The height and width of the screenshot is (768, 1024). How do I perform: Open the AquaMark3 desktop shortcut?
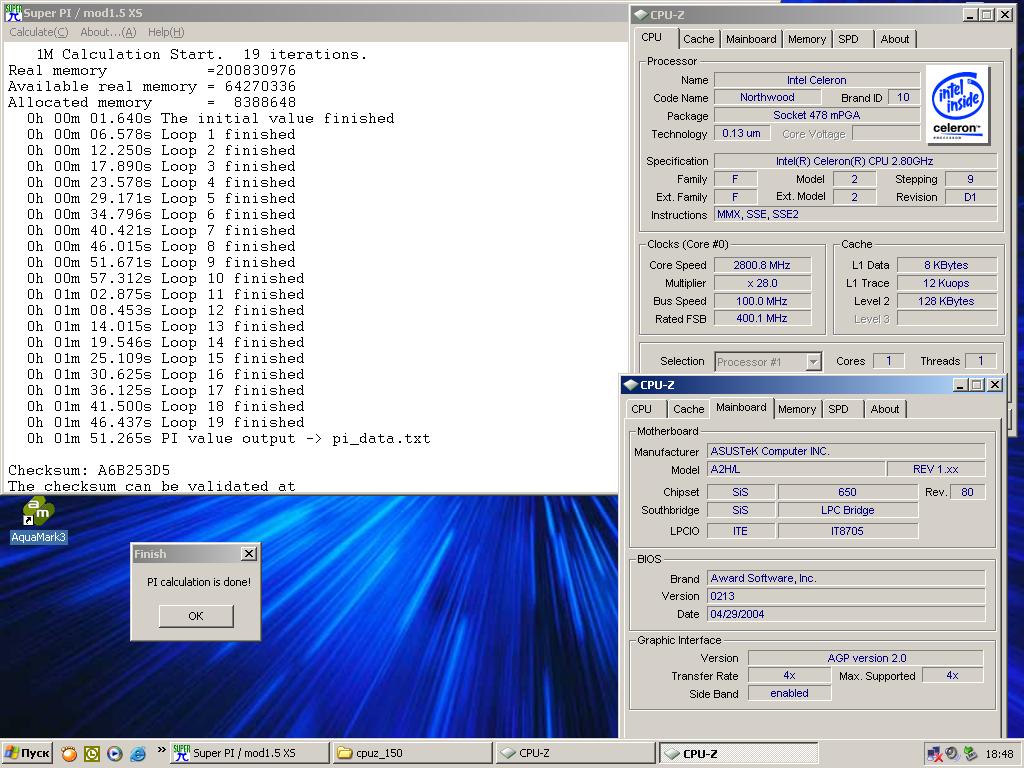click(38, 520)
